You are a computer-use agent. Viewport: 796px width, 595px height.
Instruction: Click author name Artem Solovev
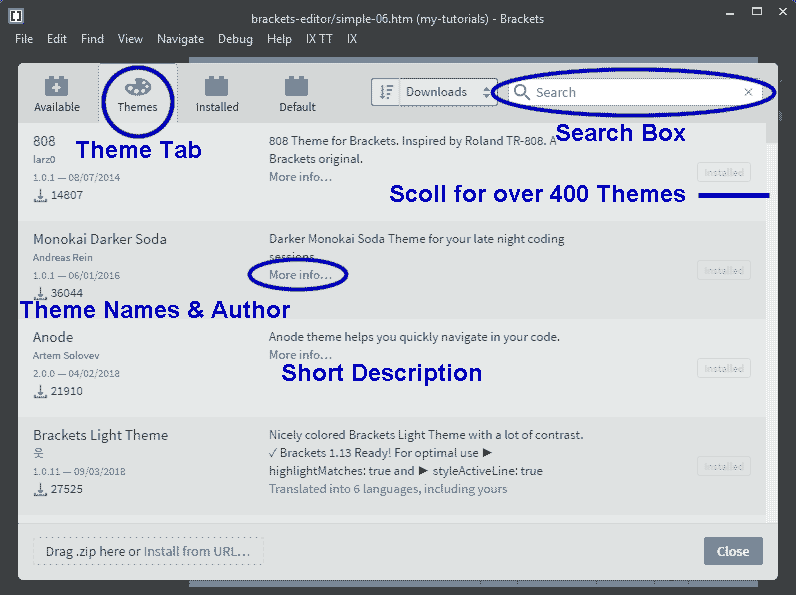pyautogui.click(x=66, y=355)
